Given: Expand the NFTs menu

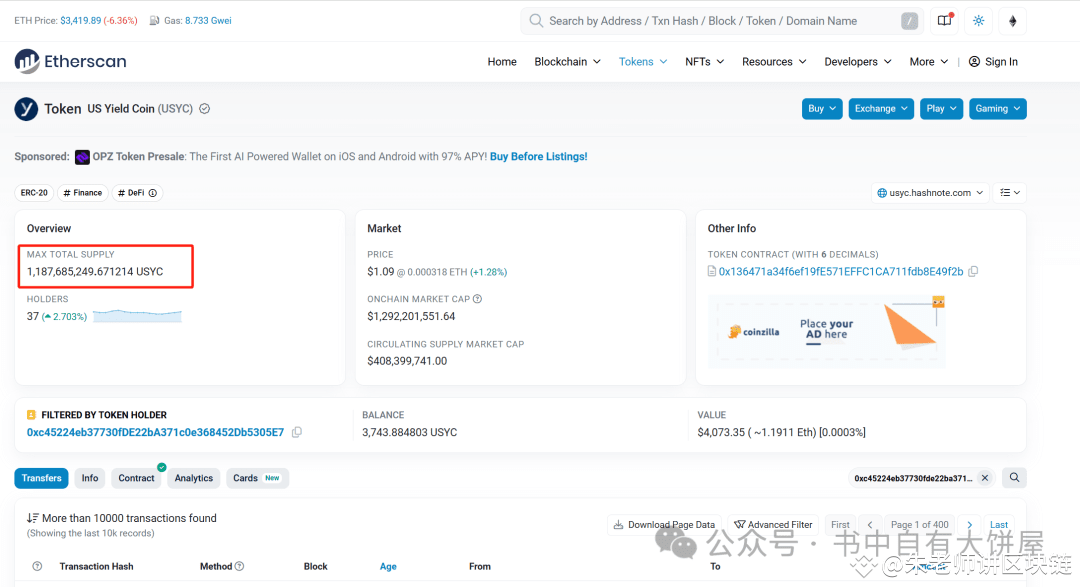Looking at the screenshot, I should click(705, 62).
